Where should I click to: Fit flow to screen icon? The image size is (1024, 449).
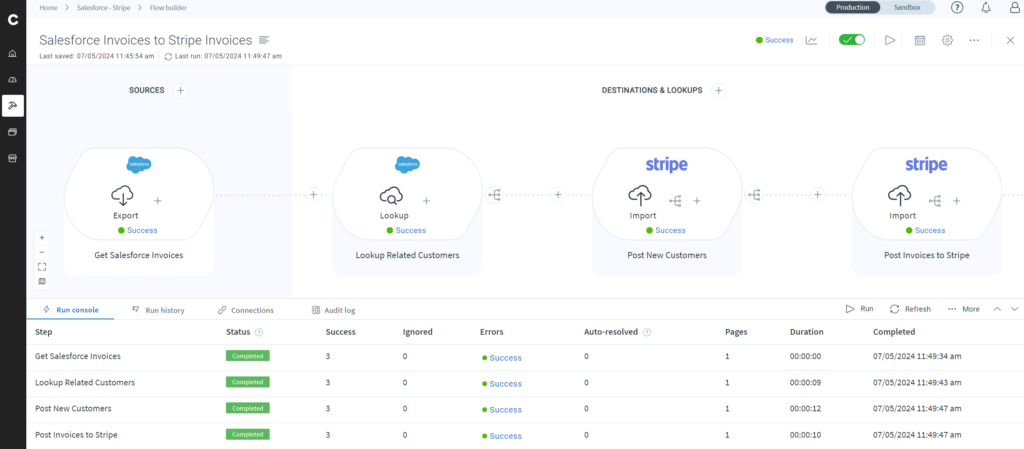click(42, 266)
